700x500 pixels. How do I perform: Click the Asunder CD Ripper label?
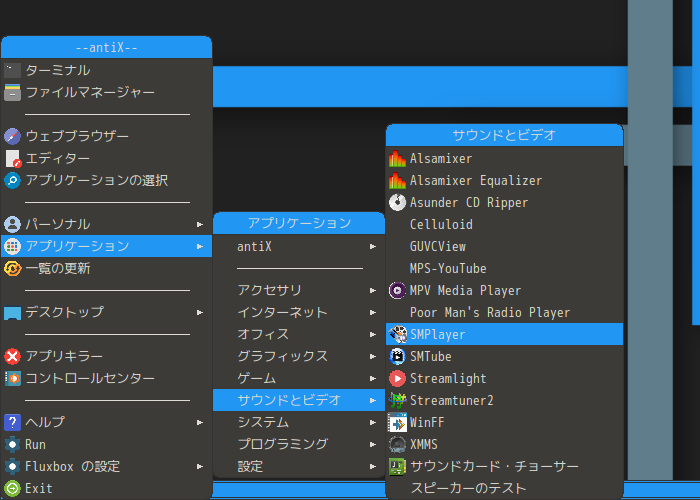point(469,202)
